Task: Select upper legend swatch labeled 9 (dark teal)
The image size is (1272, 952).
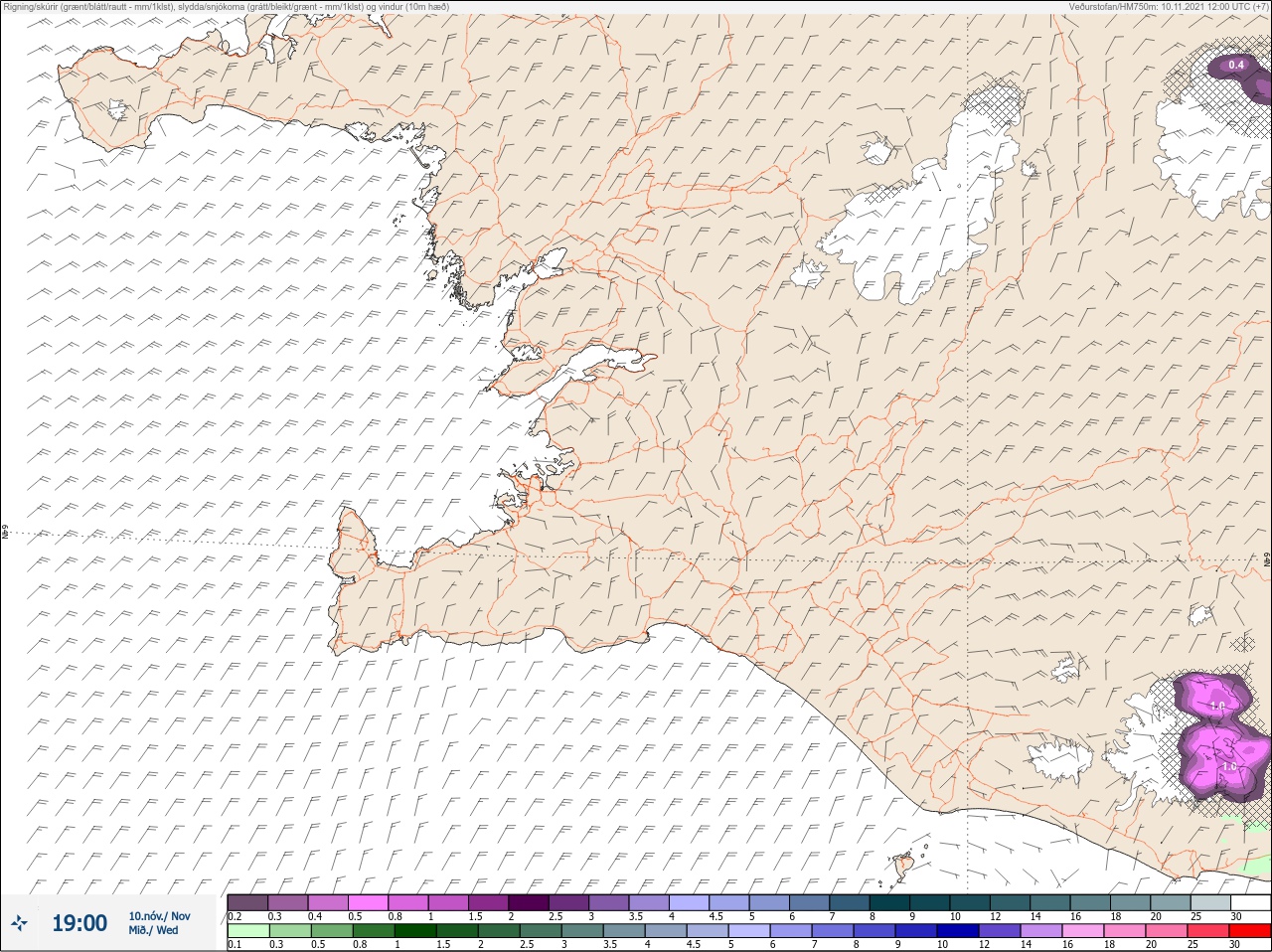Action: click(x=929, y=902)
